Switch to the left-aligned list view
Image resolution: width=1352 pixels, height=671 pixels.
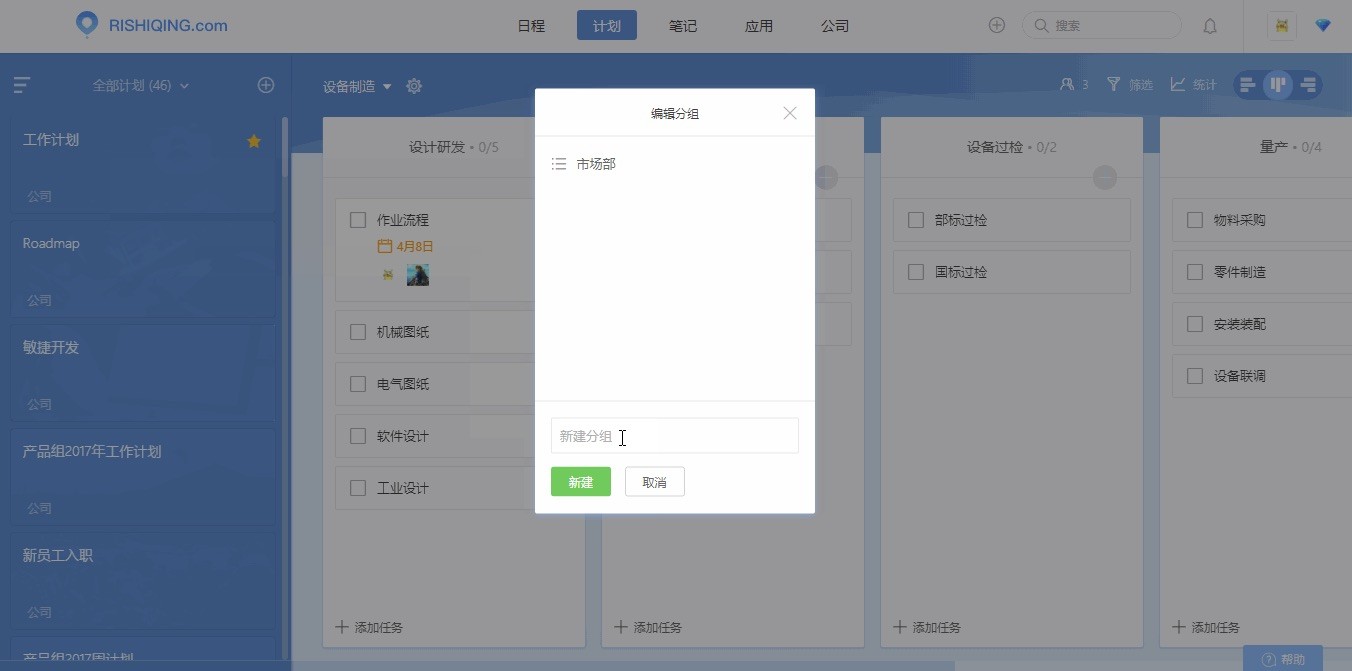[x=1248, y=85]
